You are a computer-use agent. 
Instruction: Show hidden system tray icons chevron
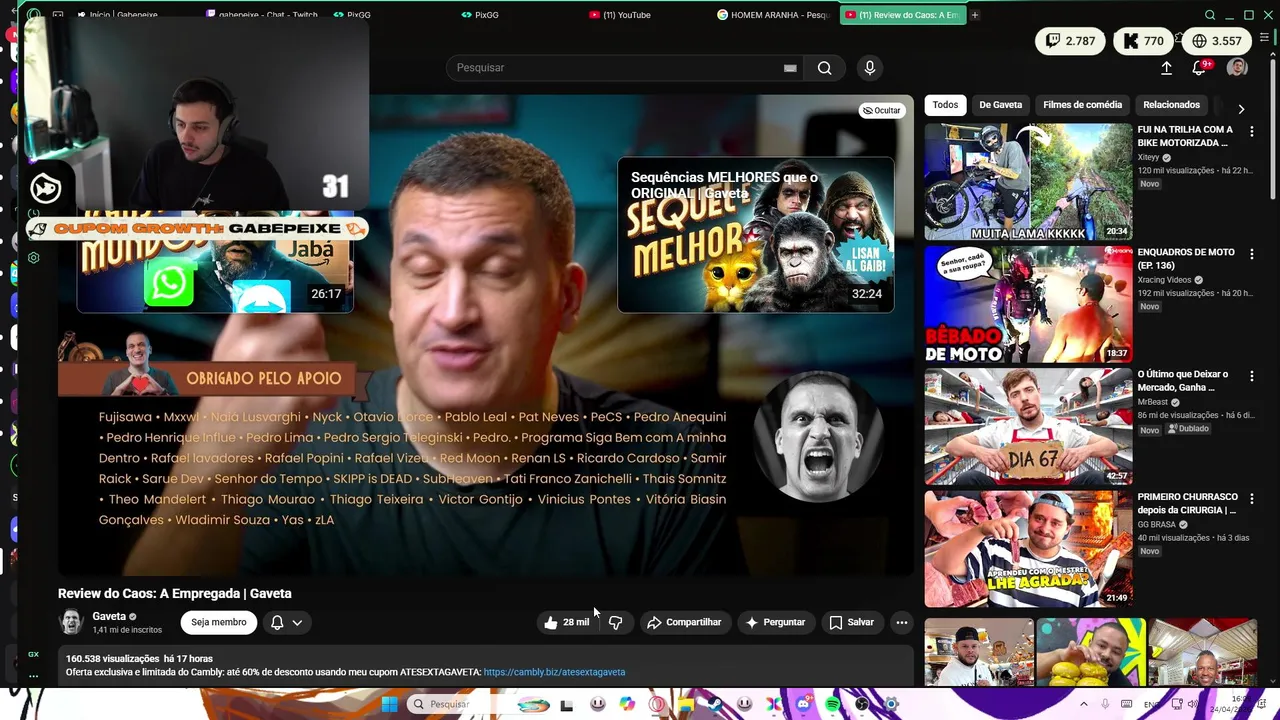point(1083,704)
